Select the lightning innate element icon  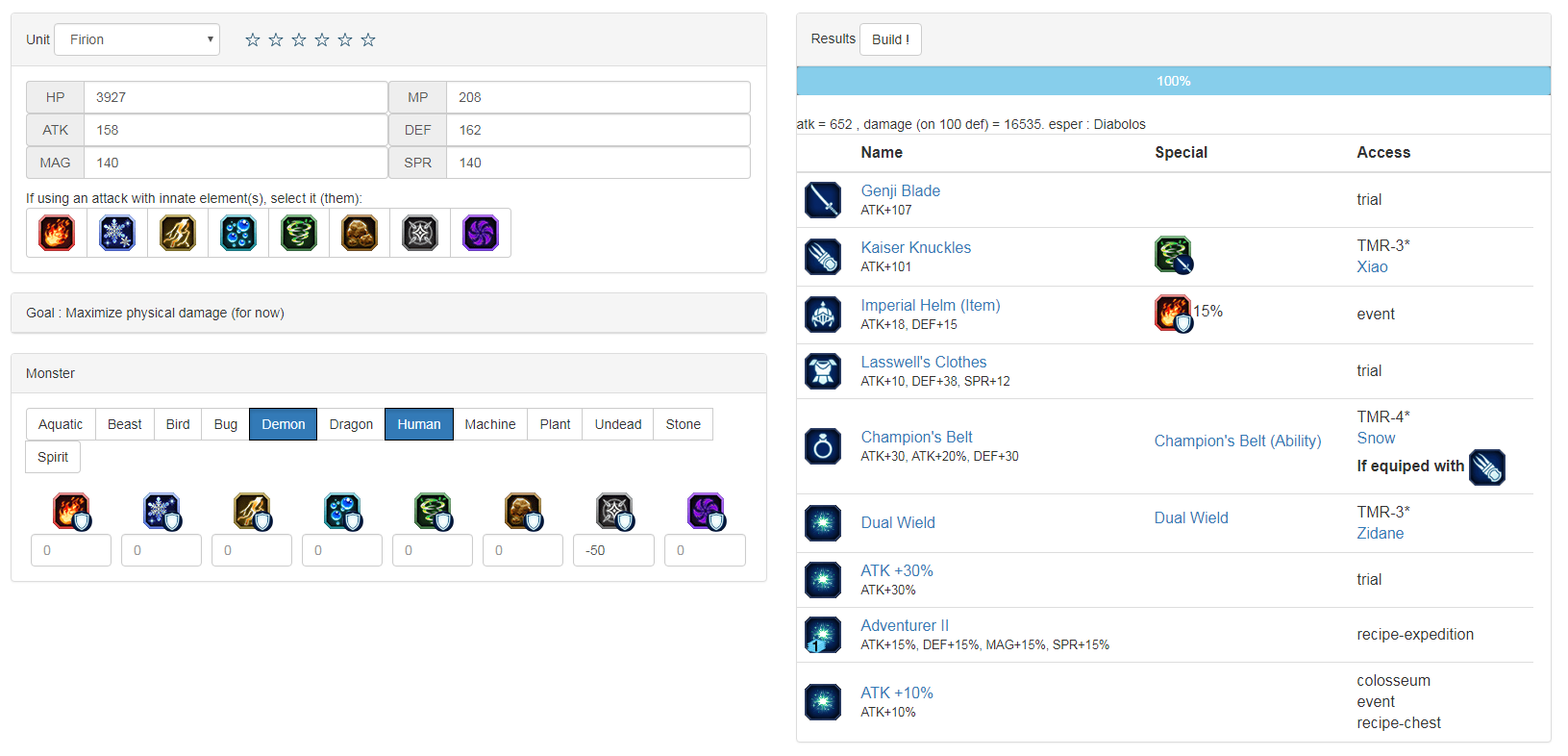[x=178, y=233]
